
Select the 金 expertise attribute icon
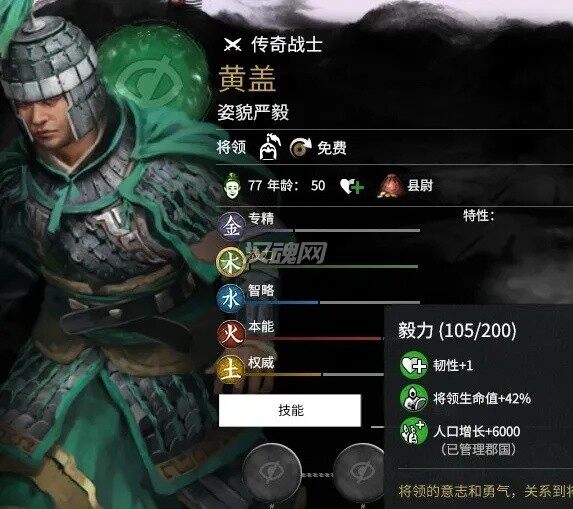click(x=231, y=227)
